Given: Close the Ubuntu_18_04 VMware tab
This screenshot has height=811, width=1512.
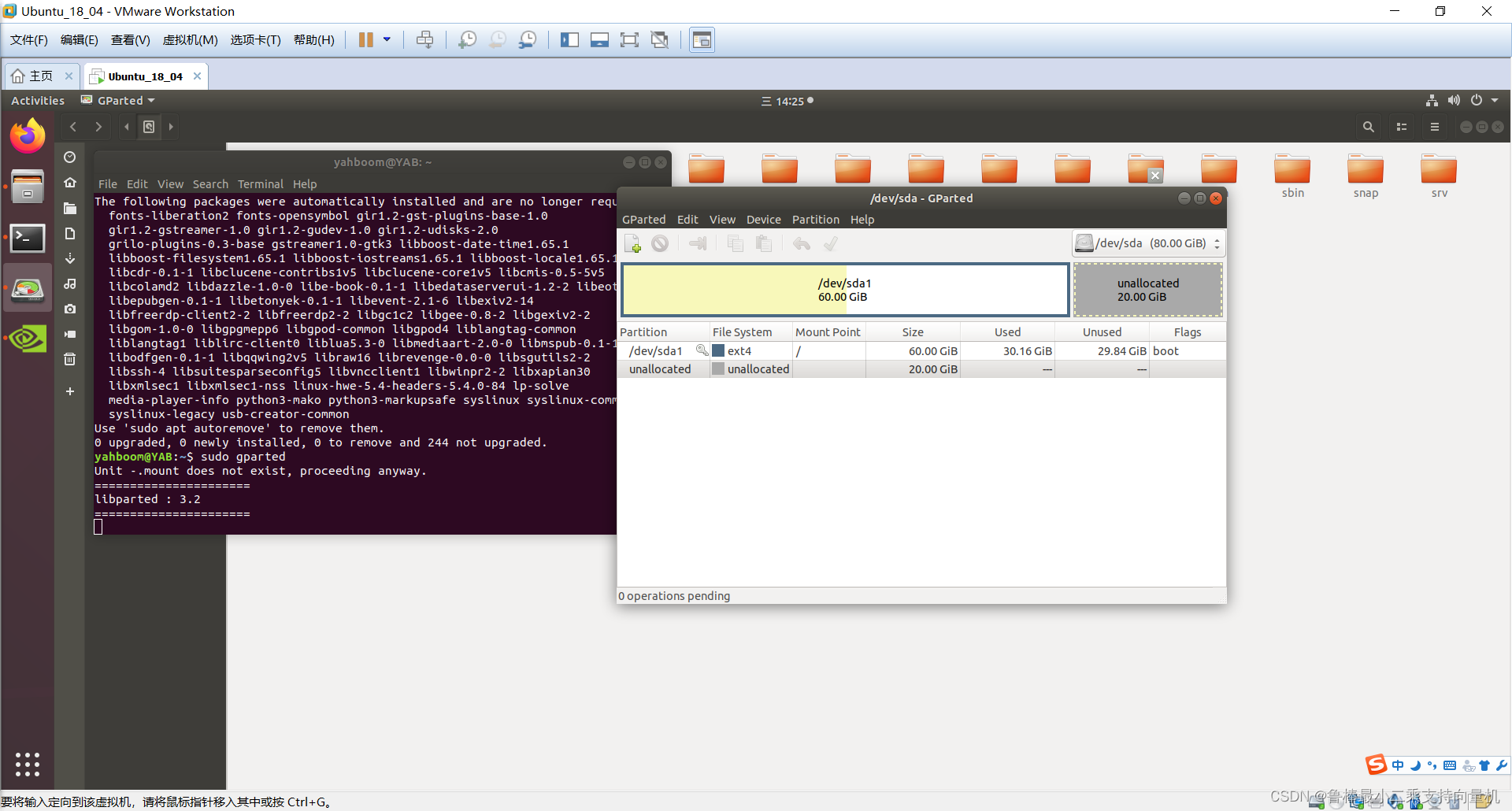Looking at the screenshot, I should click(197, 76).
